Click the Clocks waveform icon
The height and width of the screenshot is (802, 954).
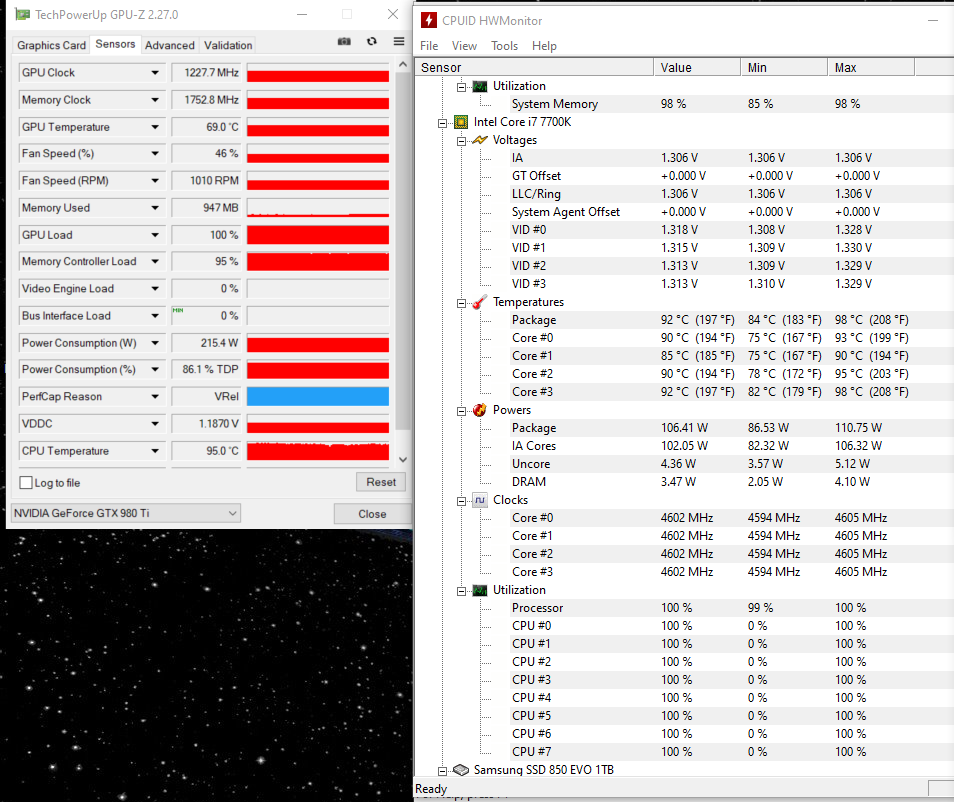(480, 500)
